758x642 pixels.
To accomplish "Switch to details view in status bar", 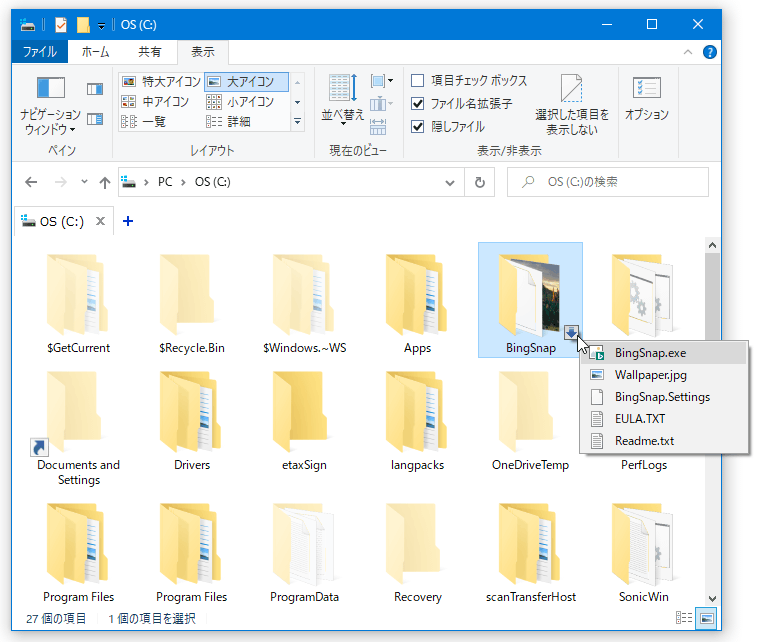I will coord(684,618).
